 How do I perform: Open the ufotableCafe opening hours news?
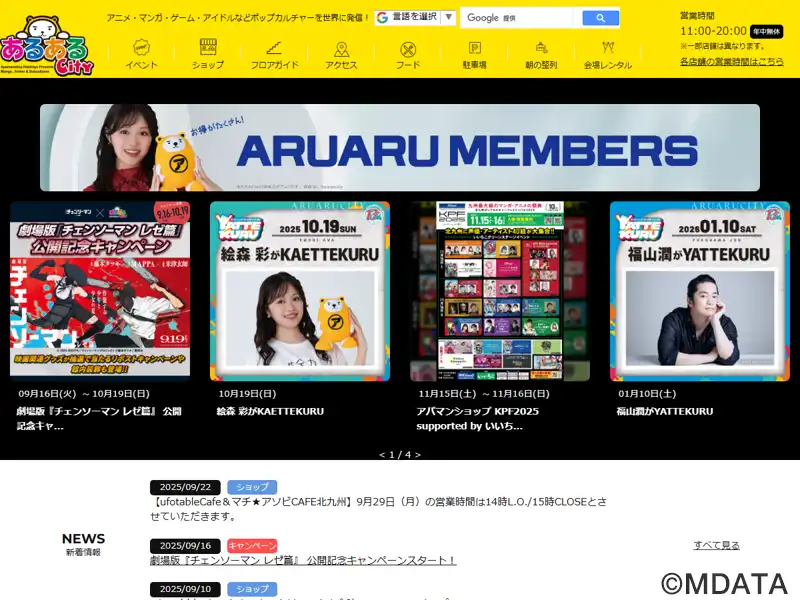click(379, 509)
